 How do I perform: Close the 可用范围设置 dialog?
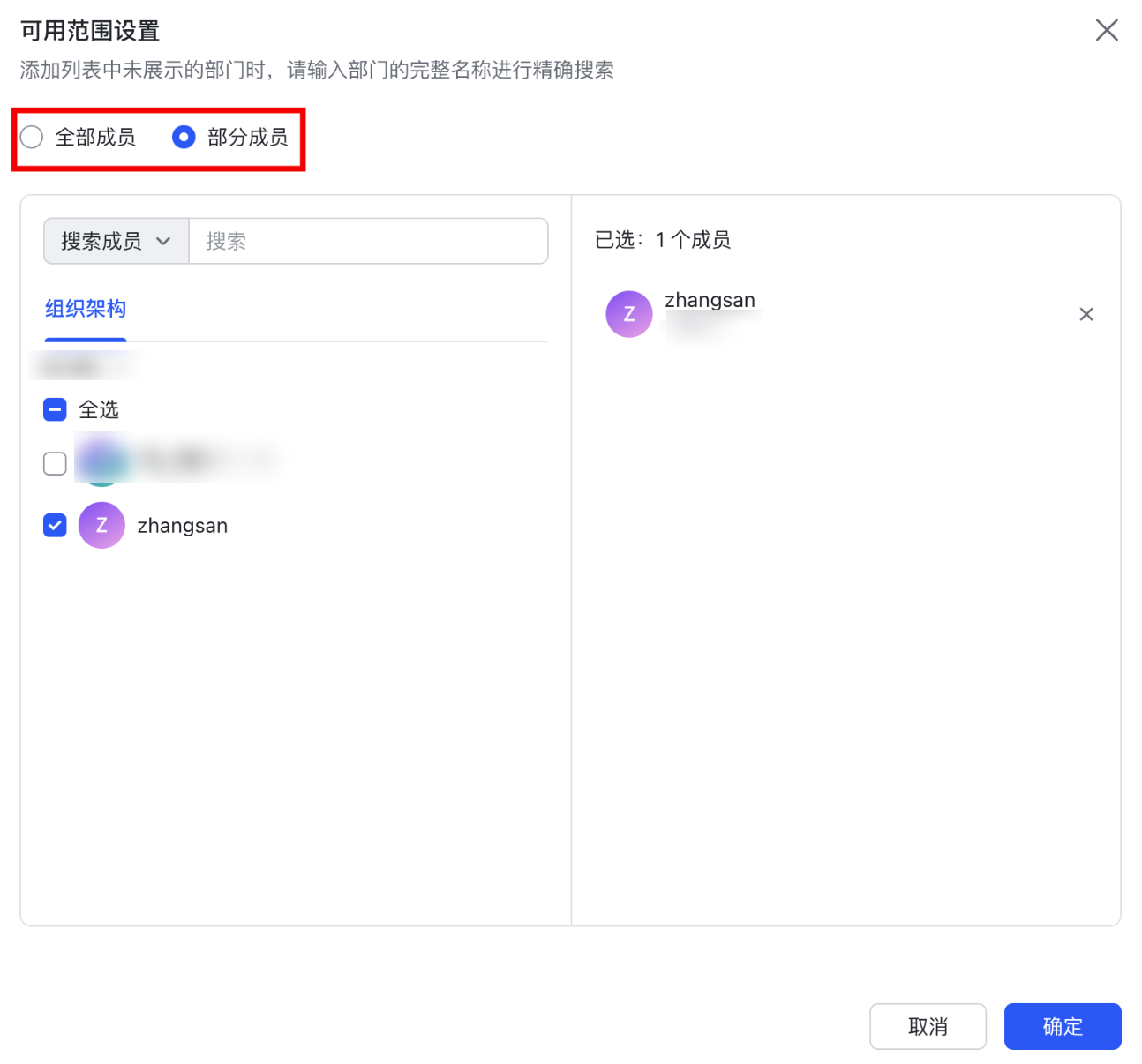1106,31
